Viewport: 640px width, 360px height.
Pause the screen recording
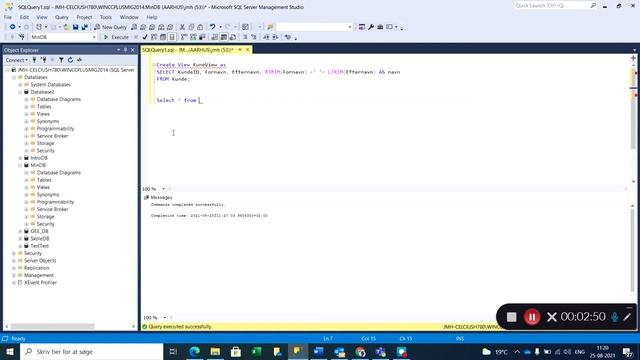pos(532,317)
